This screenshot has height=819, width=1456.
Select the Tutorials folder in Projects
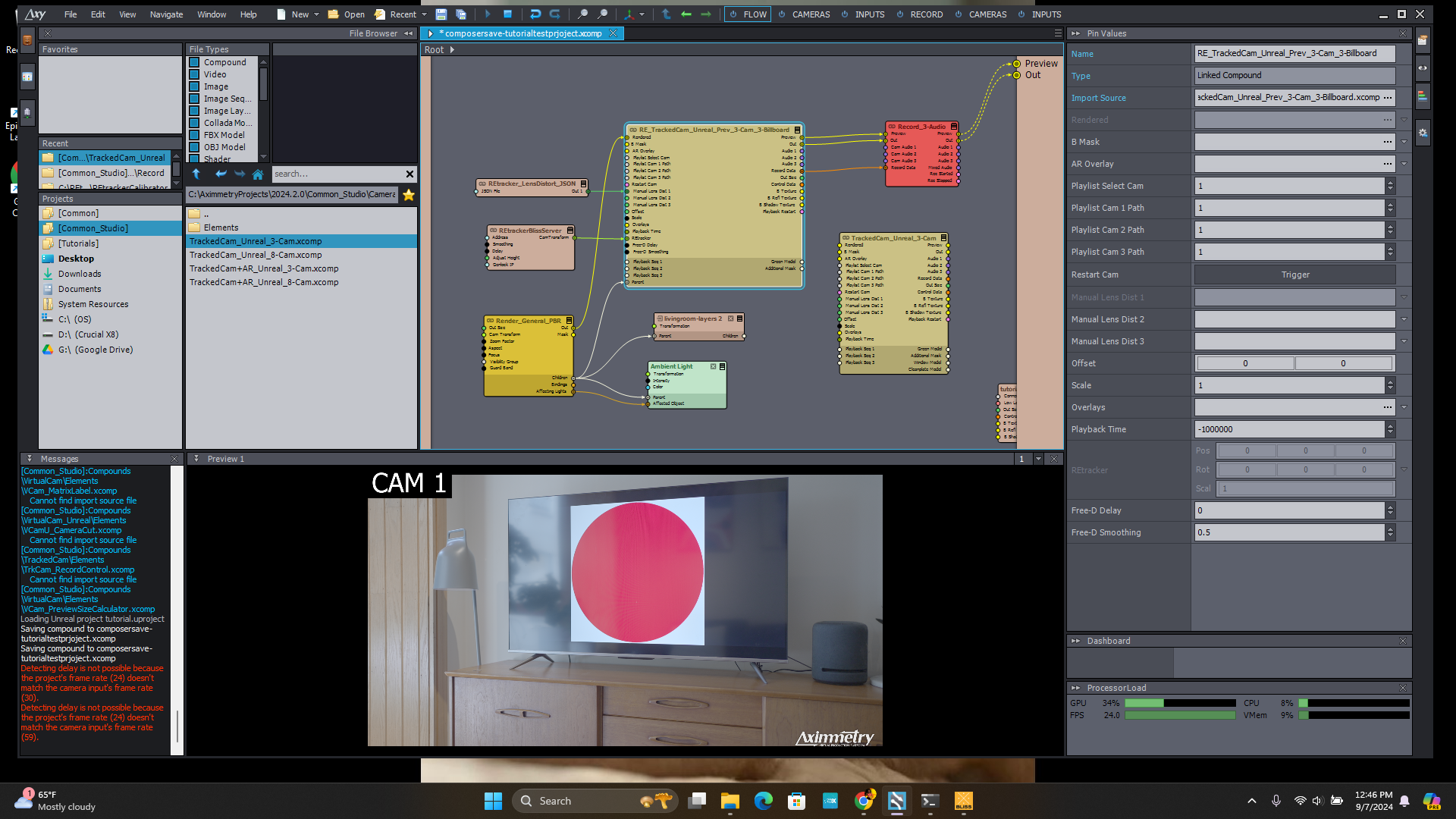pos(79,243)
